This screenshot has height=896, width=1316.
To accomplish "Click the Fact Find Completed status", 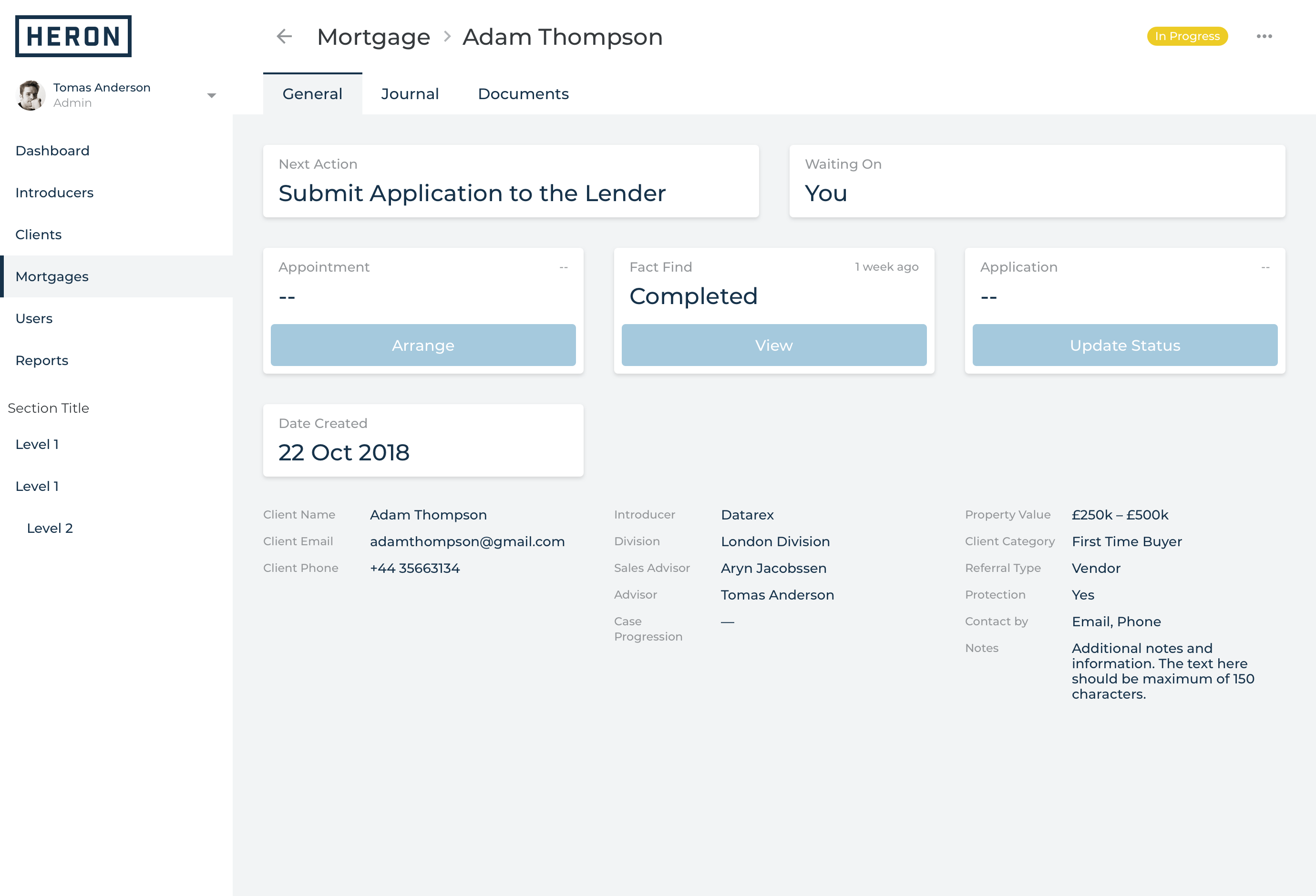I will click(x=693, y=296).
